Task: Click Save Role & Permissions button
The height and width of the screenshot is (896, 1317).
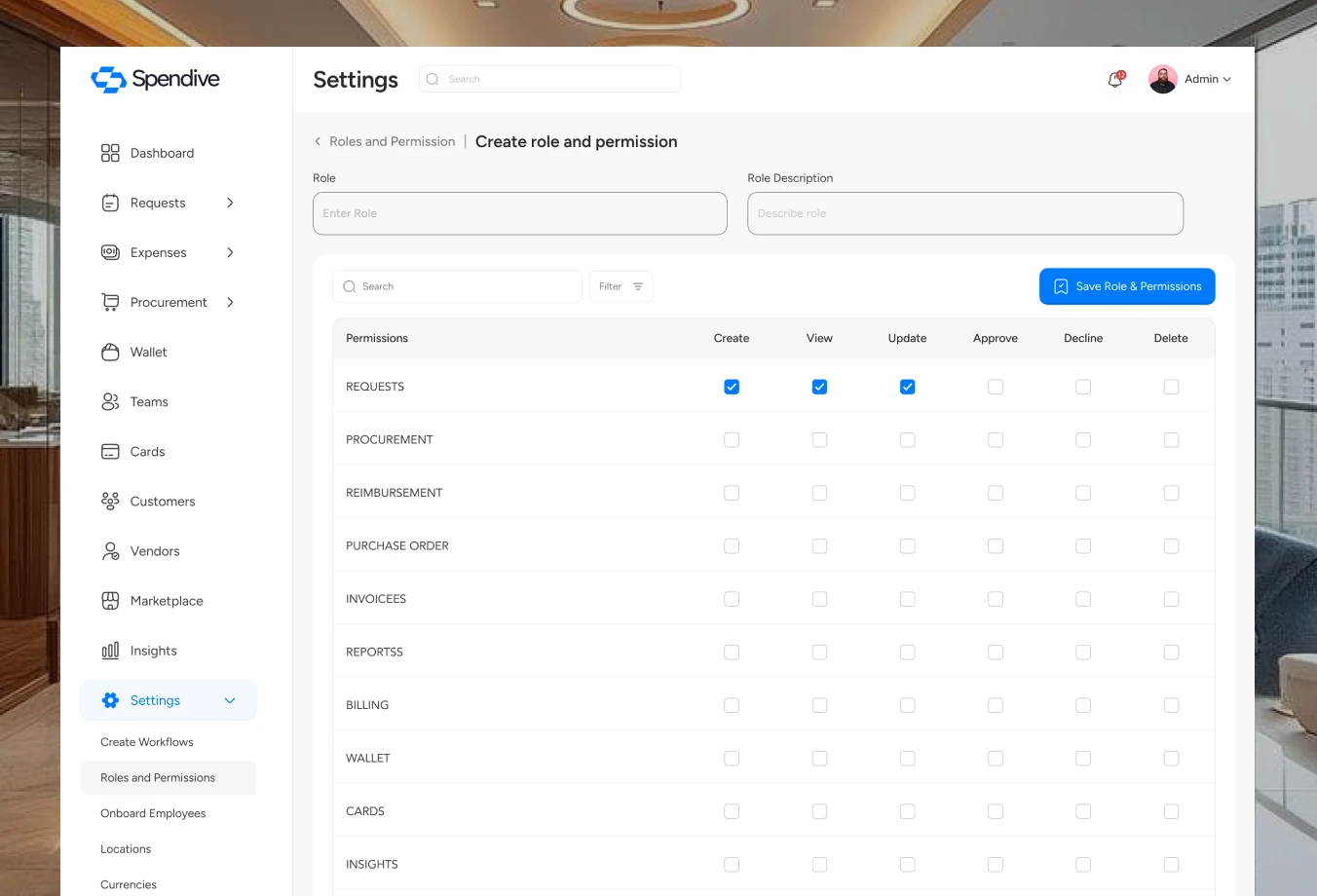Action: (x=1127, y=286)
